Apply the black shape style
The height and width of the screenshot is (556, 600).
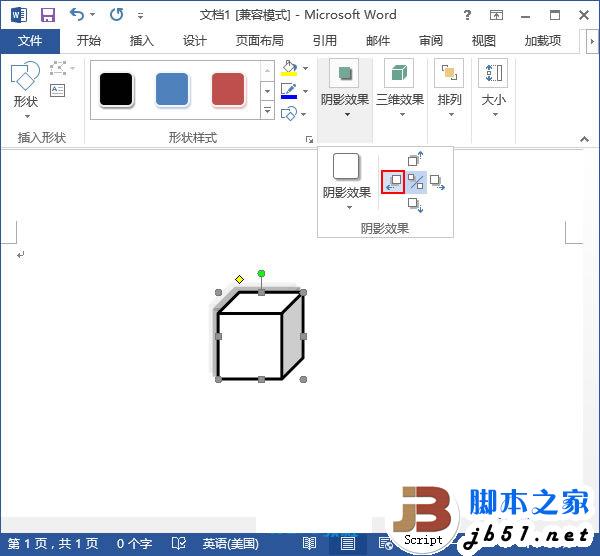coord(116,90)
